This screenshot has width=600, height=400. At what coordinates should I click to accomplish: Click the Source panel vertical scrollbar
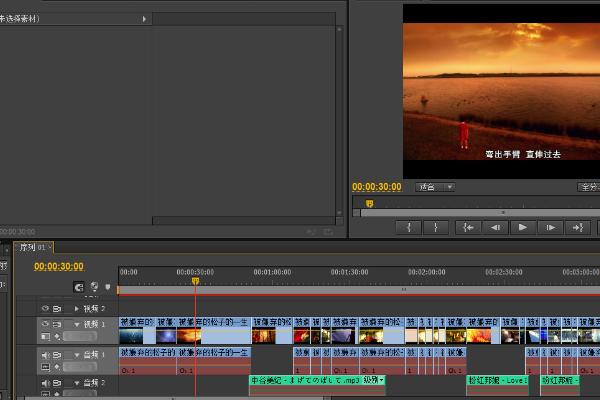(339, 121)
